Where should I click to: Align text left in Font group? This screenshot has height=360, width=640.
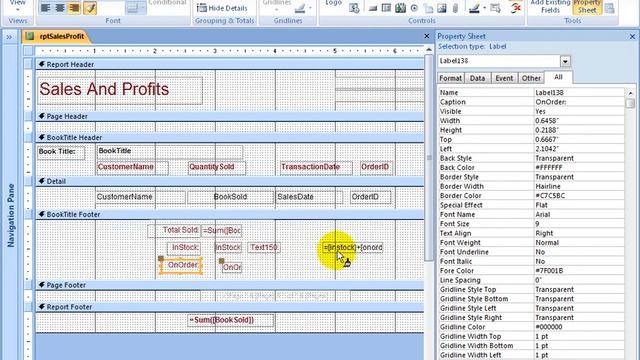(46, 8)
